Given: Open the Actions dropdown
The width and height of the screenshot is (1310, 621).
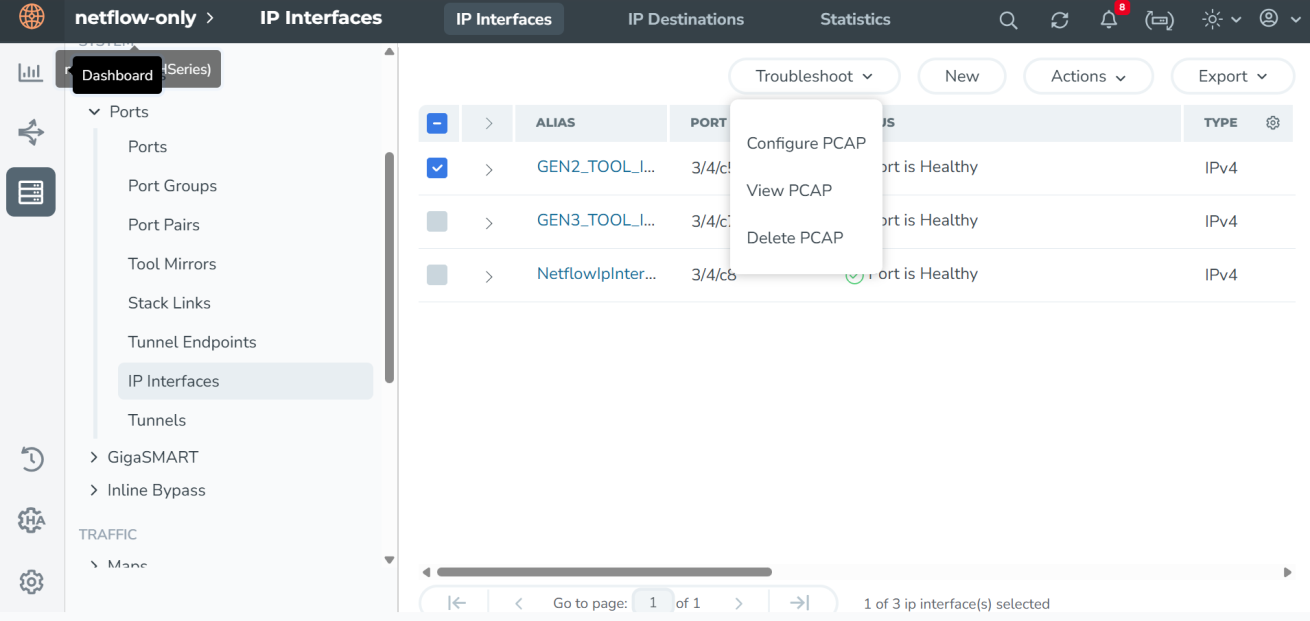Looking at the screenshot, I should tap(1088, 76).
